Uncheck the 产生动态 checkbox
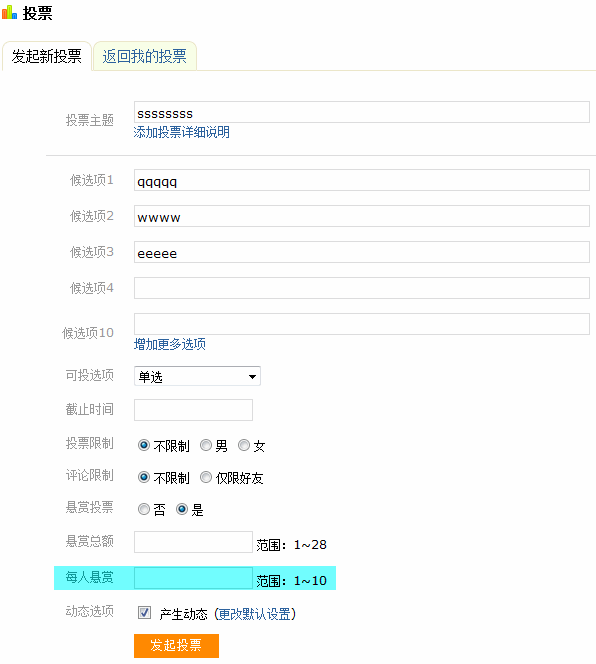Screen dimensions: 596x664 144,612
